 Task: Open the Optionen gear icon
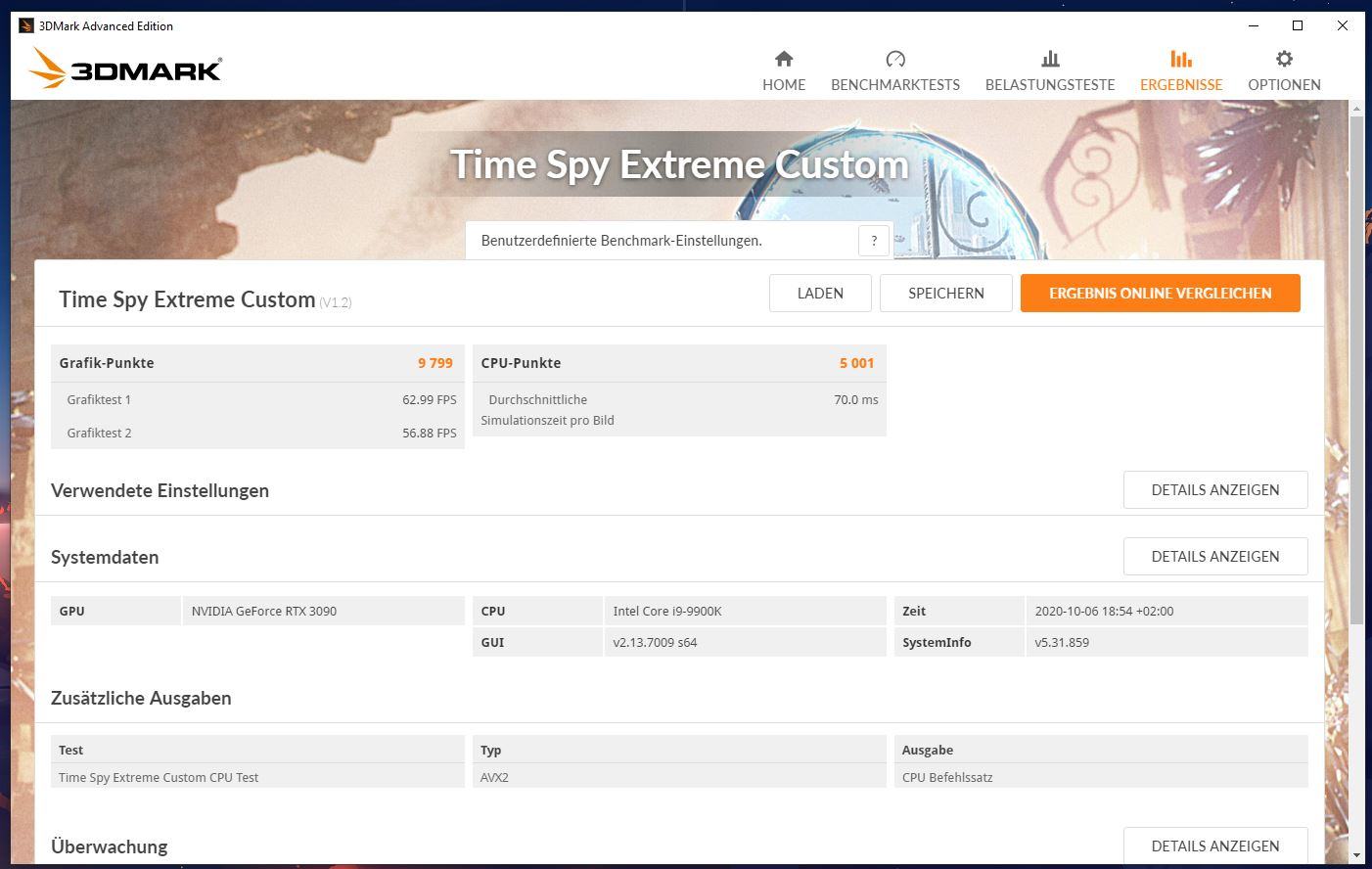(1284, 59)
